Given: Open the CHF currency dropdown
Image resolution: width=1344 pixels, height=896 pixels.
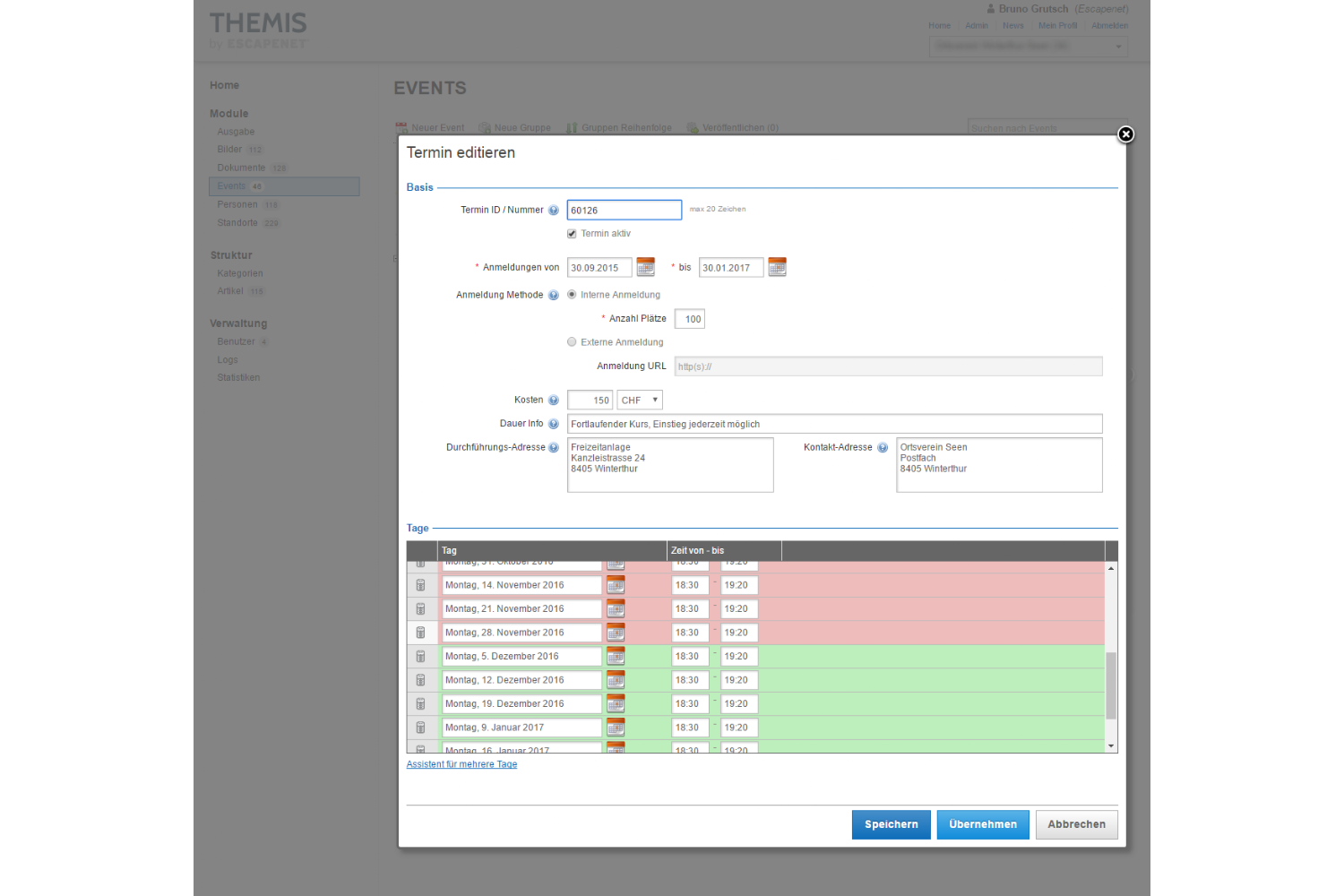Looking at the screenshot, I should click(640, 401).
